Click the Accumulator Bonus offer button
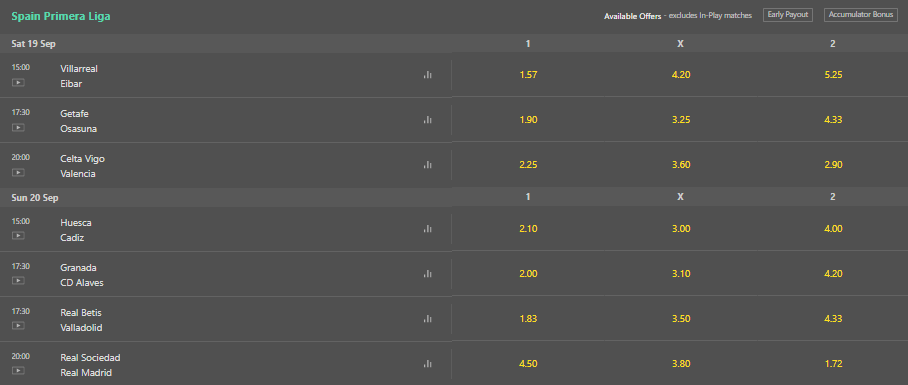The image size is (908, 385). pyautogui.click(x=861, y=15)
